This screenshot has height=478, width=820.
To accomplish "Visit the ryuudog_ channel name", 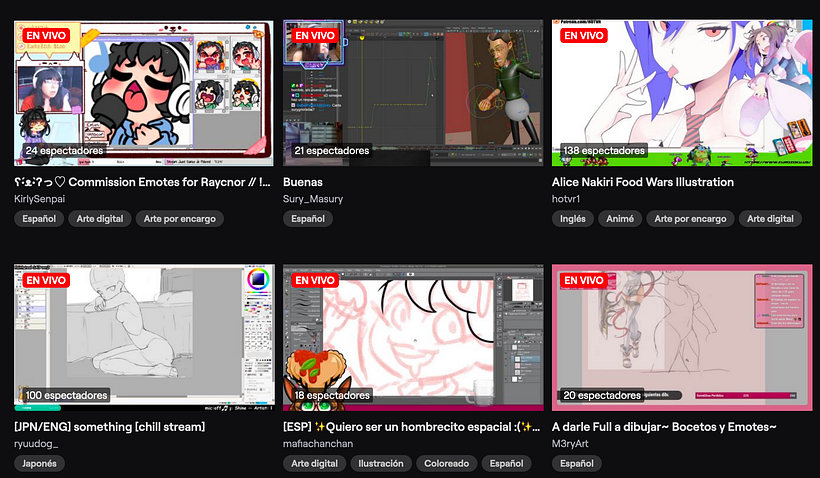I will 36,443.
